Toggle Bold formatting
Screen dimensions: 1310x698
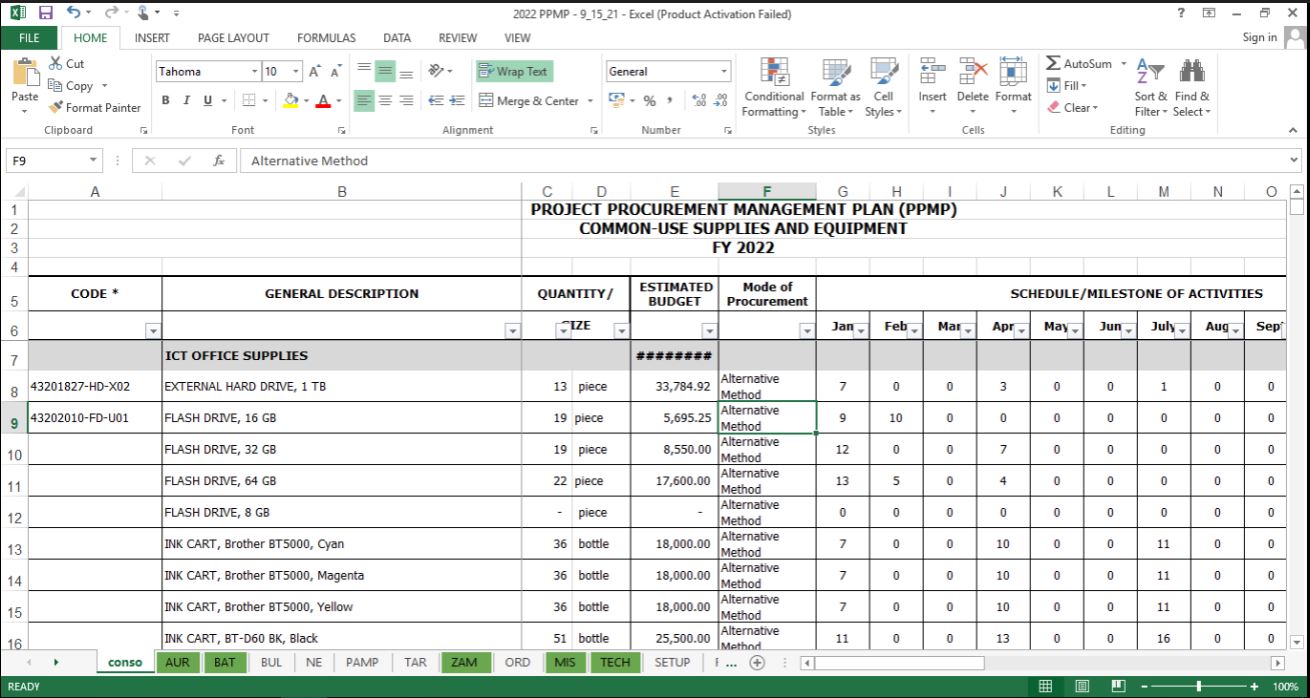(164, 100)
